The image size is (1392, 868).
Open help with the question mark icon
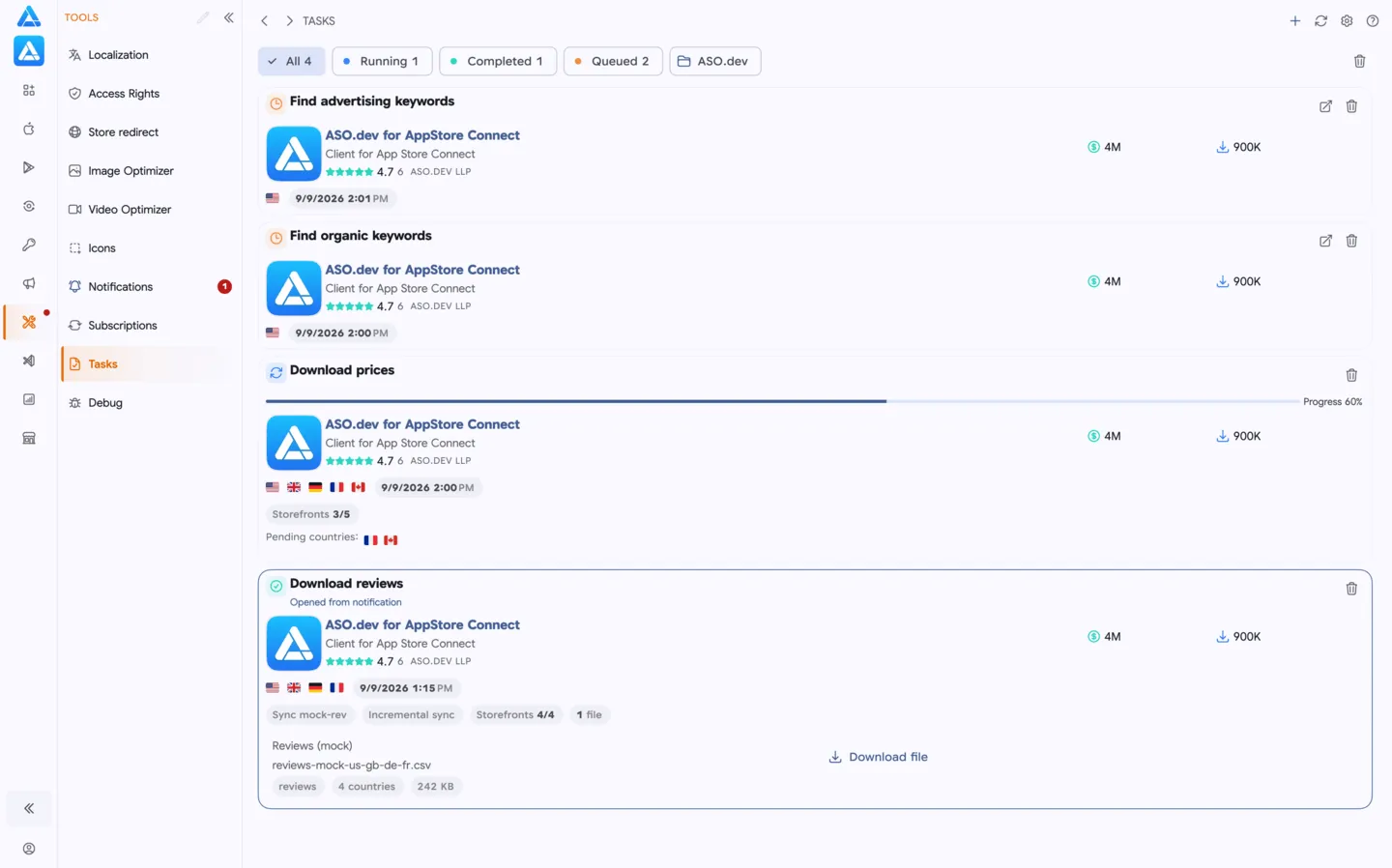[x=1373, y=20]
